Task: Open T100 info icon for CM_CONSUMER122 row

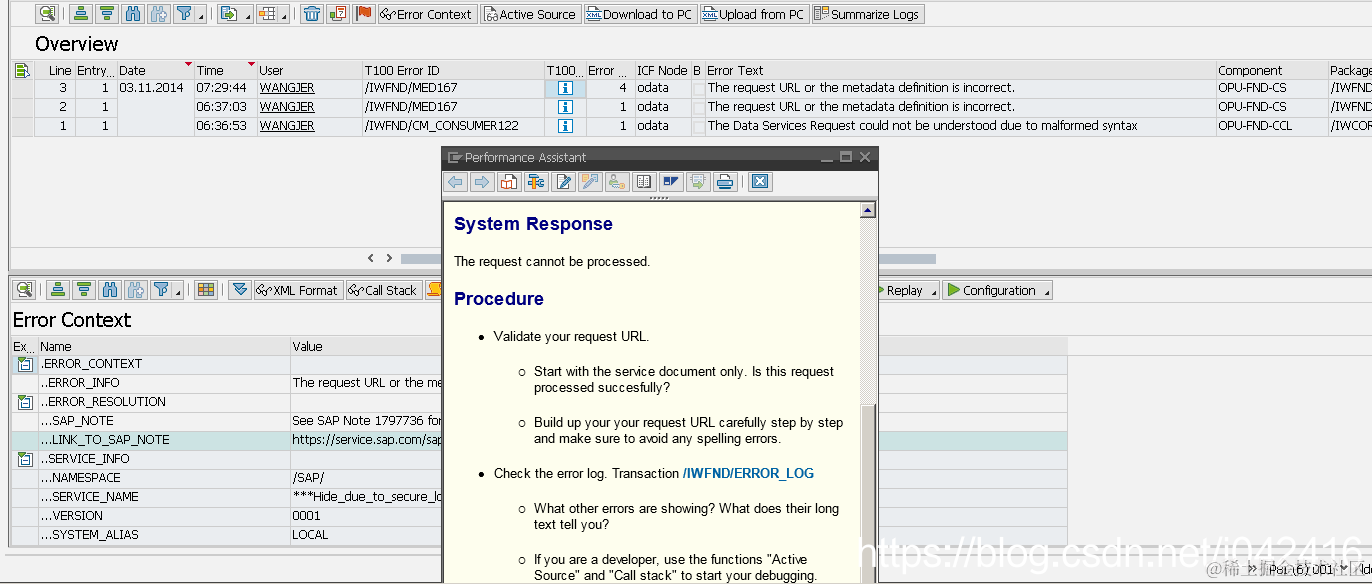Action: [x=565, y=126]
